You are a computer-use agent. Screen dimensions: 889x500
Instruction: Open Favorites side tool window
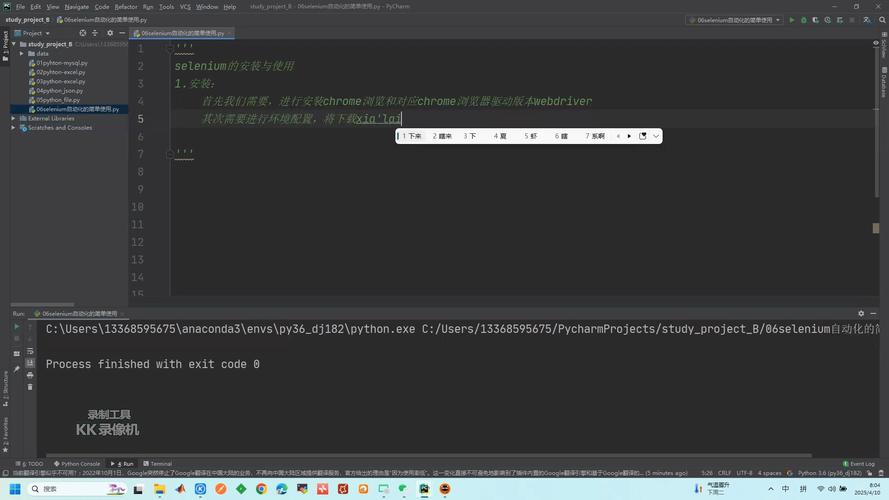(x=6, y=434)
